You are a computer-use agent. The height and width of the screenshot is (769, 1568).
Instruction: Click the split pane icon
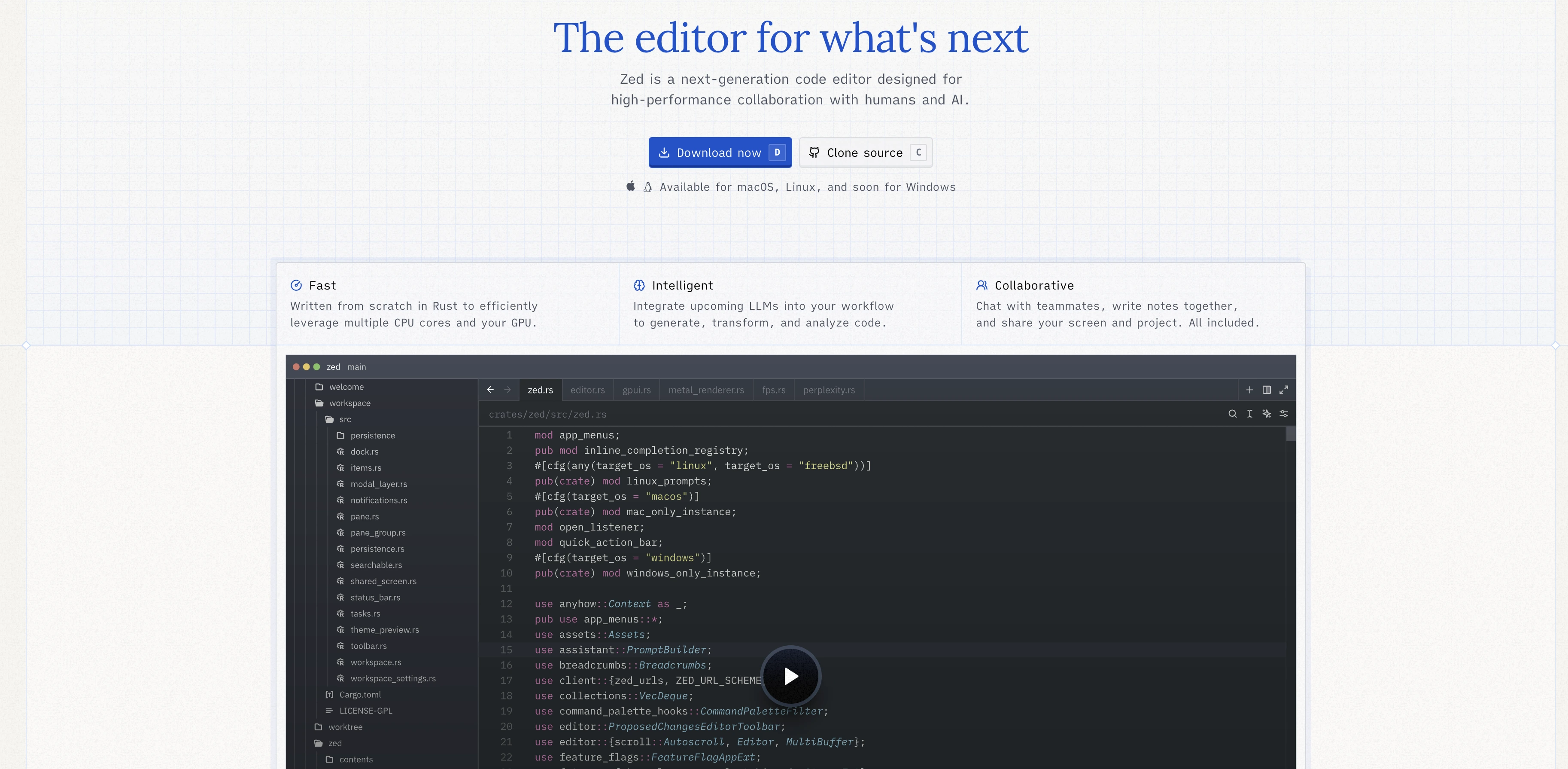(1266, 390)
